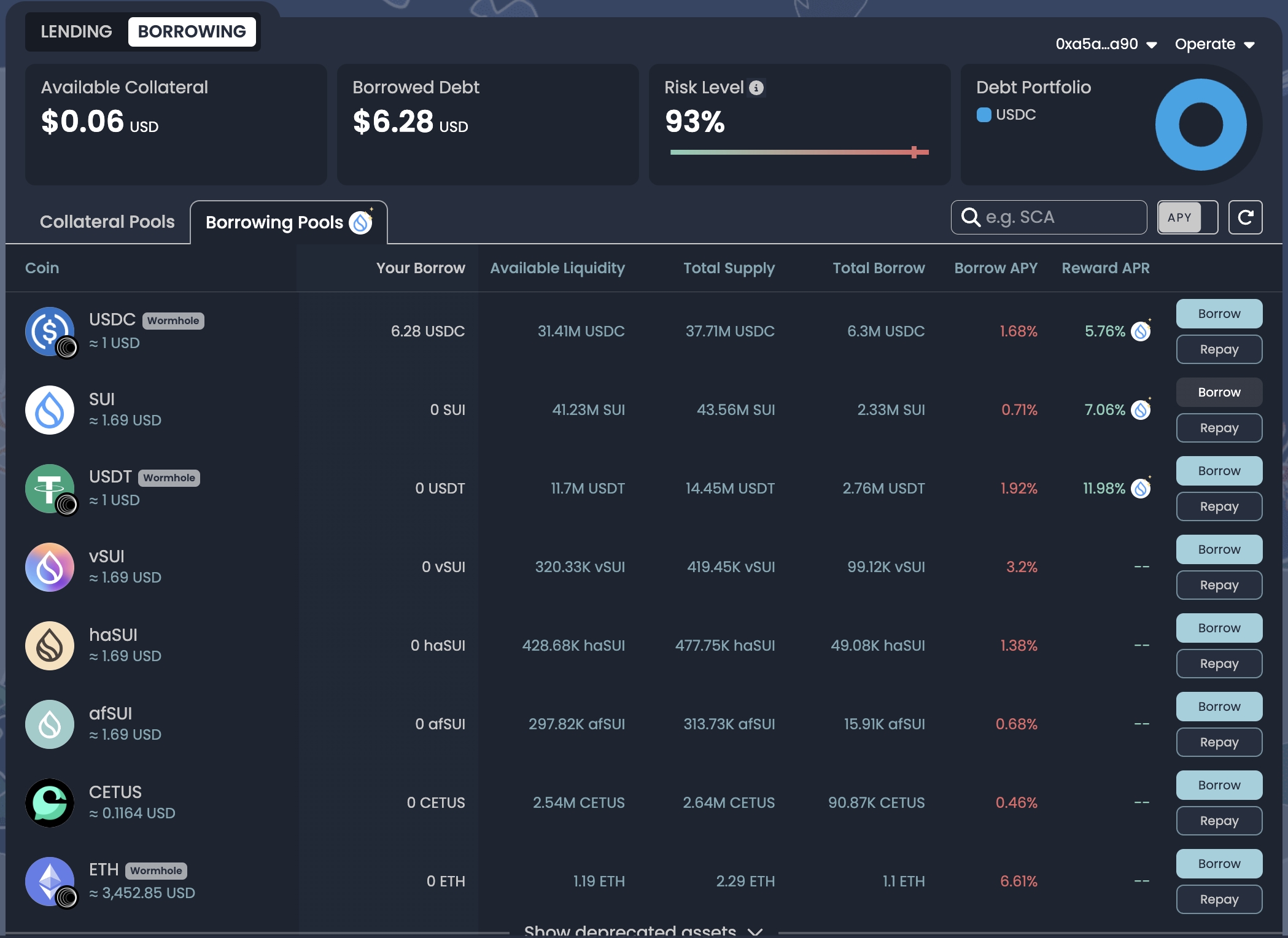Switch to LENDING mode
The image size is (1288, 938).
[77, 32]
